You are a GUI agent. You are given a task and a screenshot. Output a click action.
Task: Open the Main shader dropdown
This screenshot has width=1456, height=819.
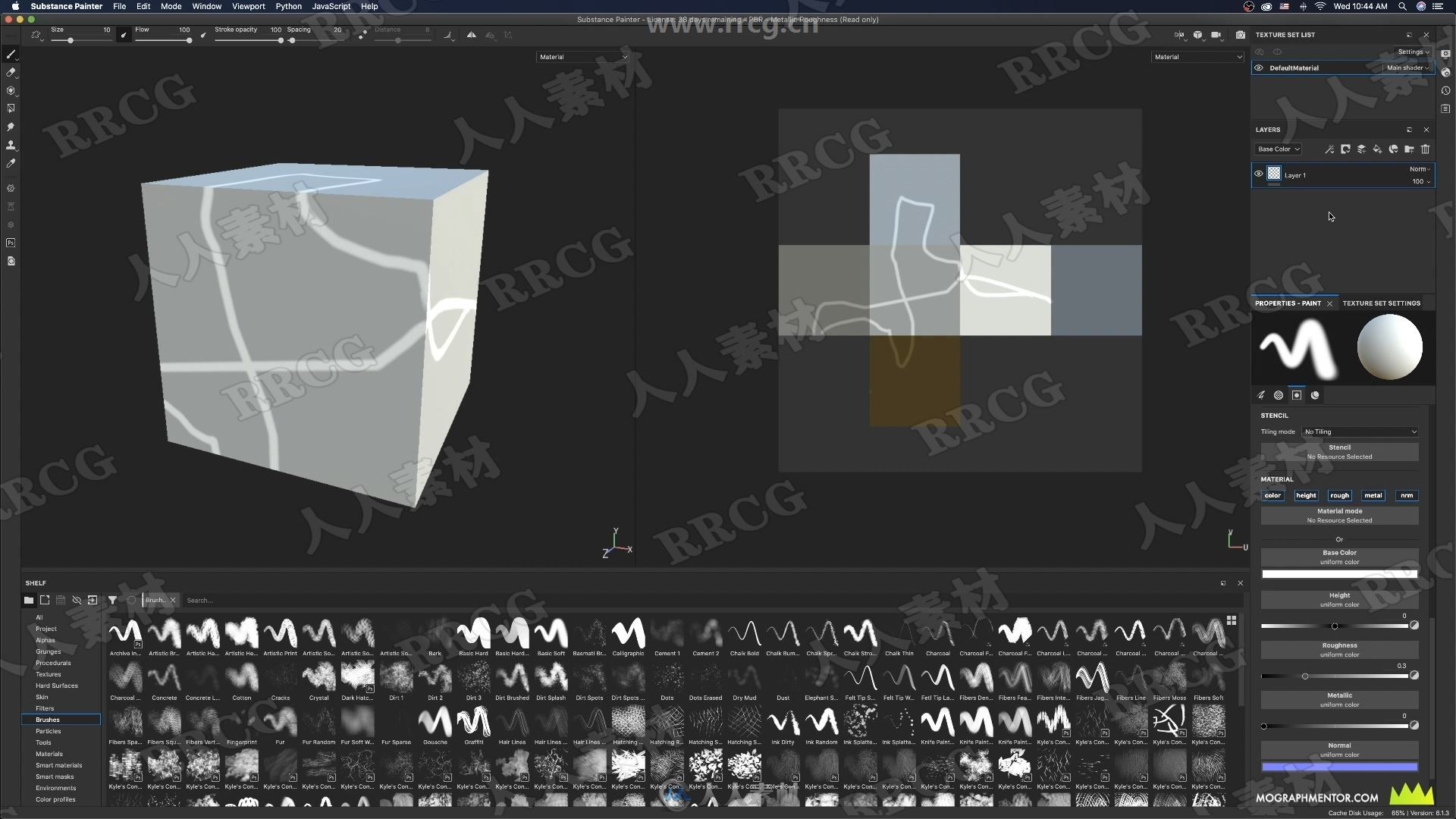pyautogui.click(x=1407, y=67)
